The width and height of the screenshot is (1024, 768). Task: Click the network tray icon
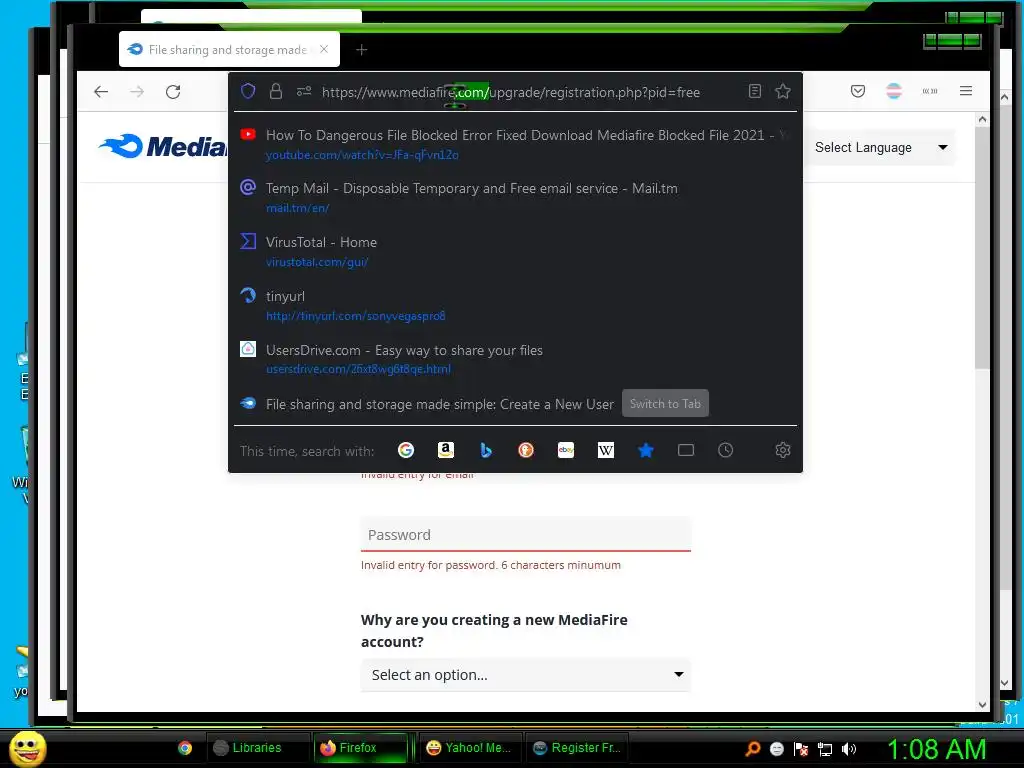coord(825,749)
